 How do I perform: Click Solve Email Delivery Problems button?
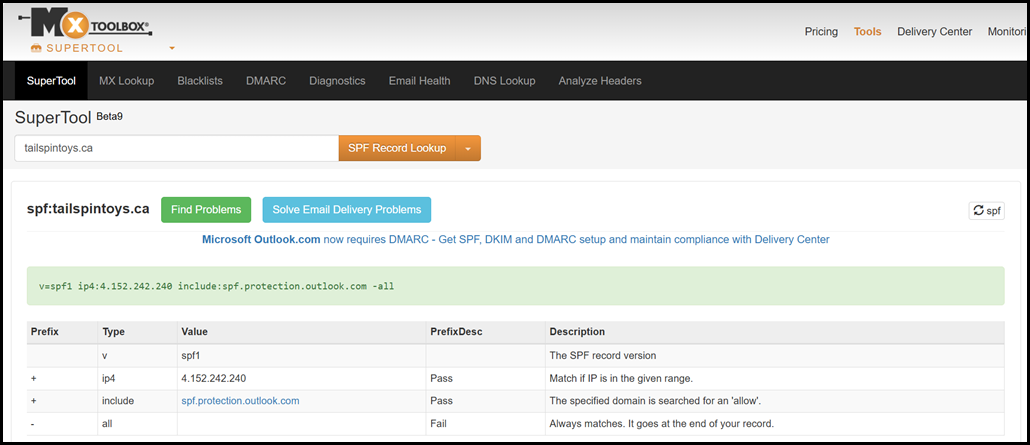(x=347, y=210)
